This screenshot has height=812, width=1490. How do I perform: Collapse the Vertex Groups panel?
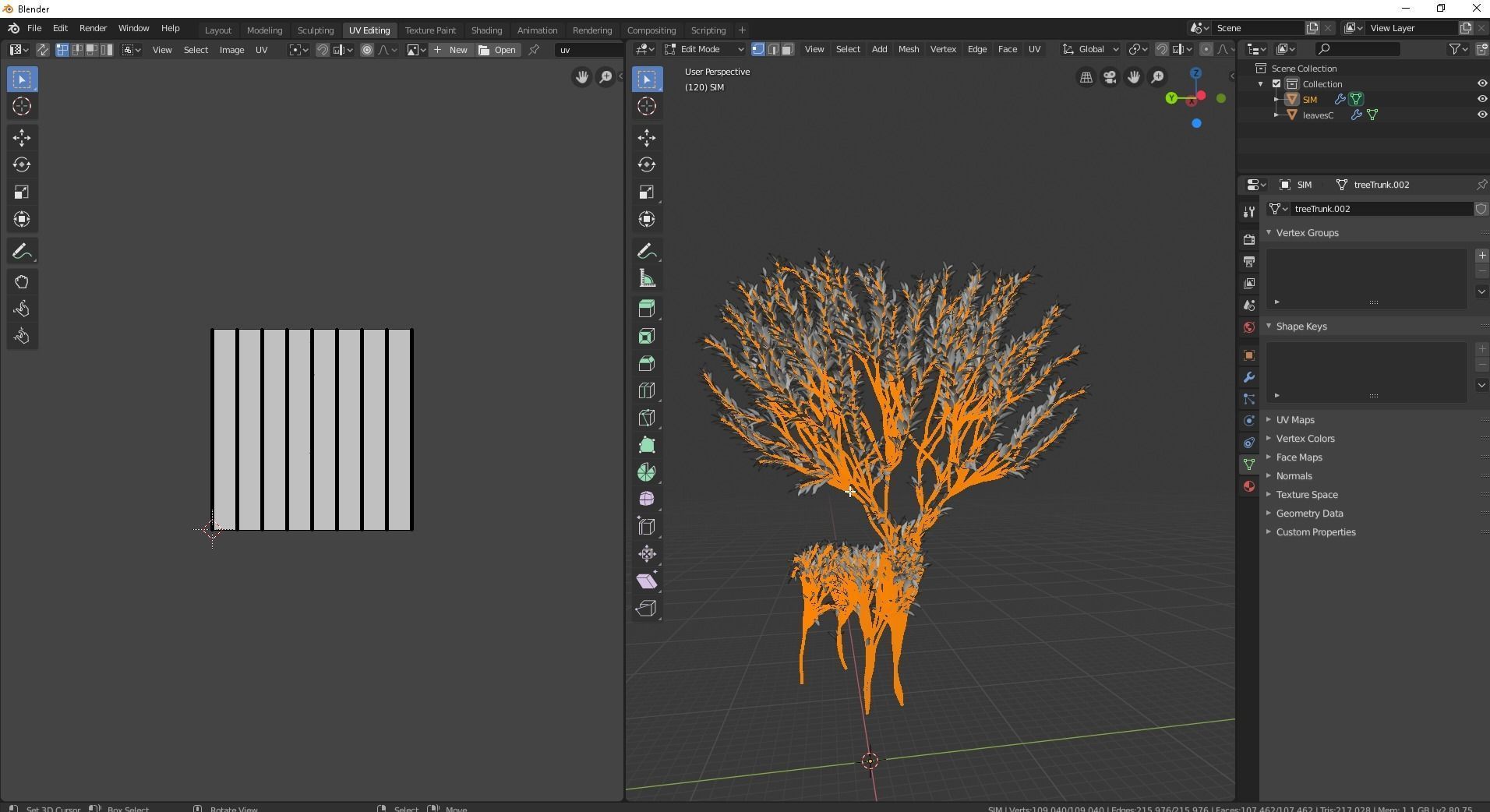click(1306, 233)
